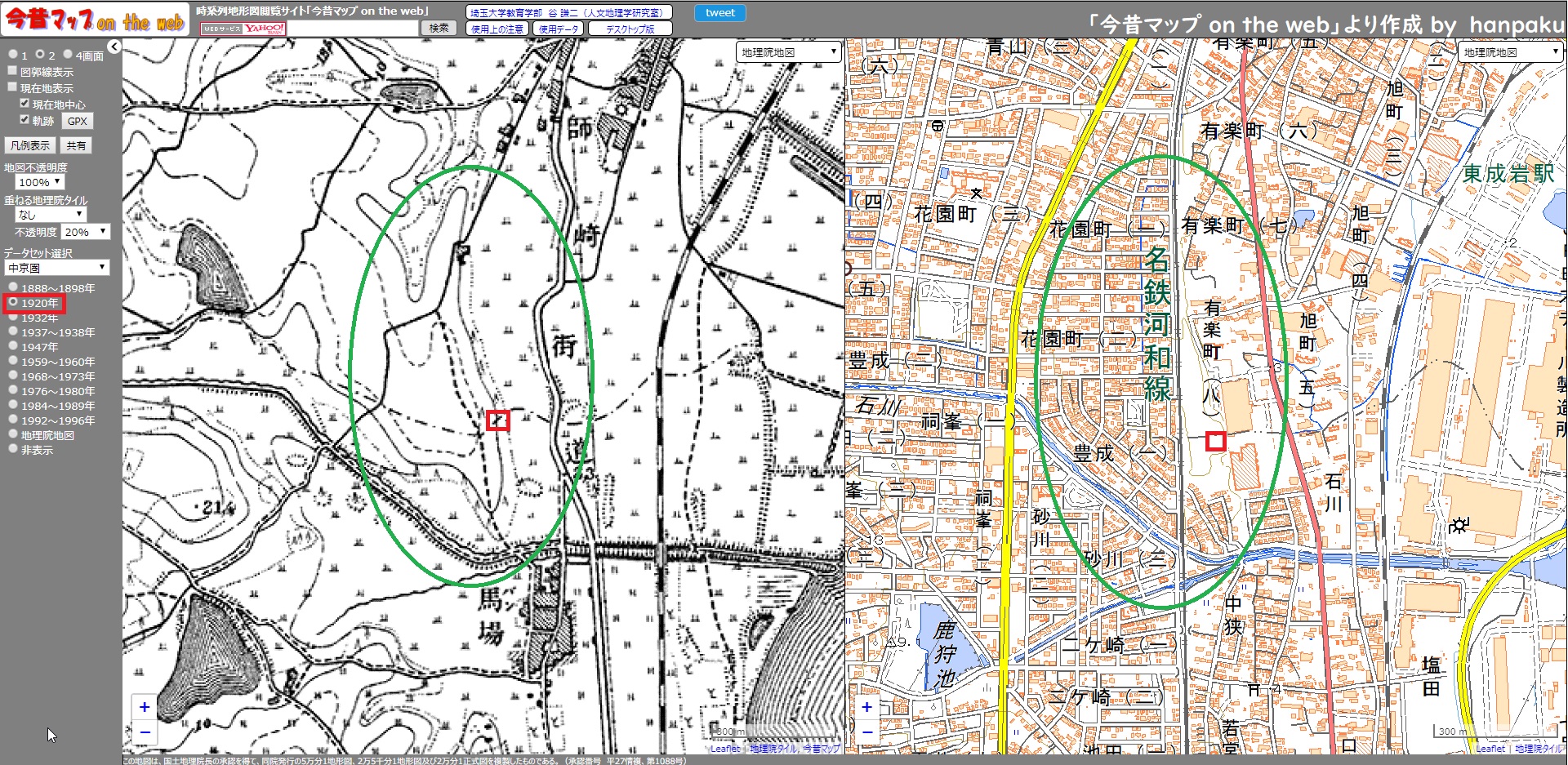Uncheck 現在地中心 checkbox
1568x765 pixels.
click(x=24, y=103)
